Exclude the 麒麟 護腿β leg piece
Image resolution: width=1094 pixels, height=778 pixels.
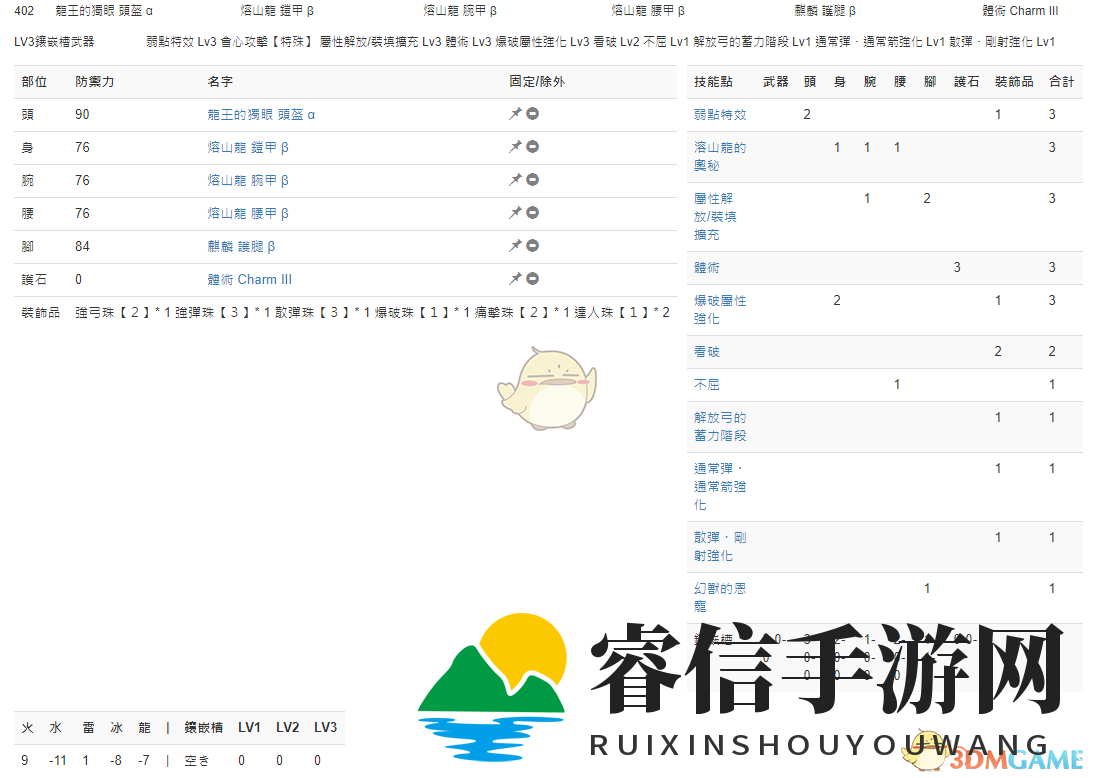point(534,246)
